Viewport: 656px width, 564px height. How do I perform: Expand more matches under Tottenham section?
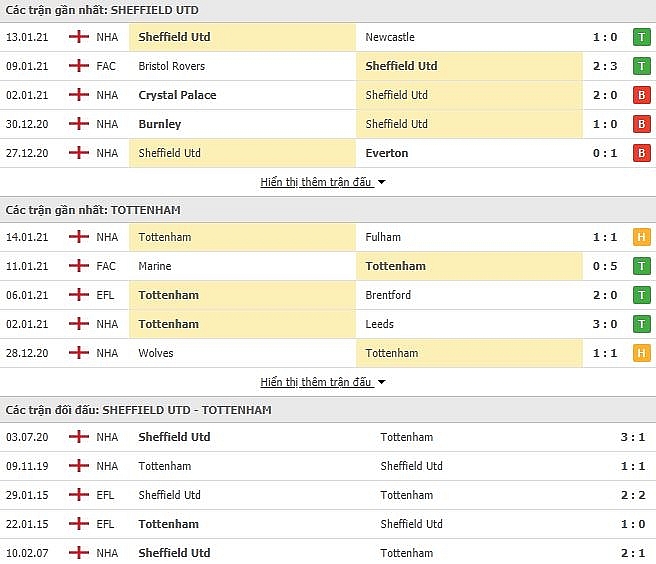316,382
